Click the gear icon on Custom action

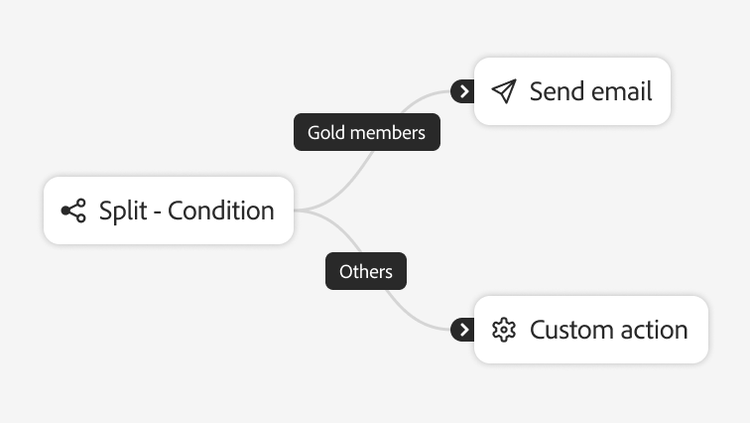[x=504, y=330]
